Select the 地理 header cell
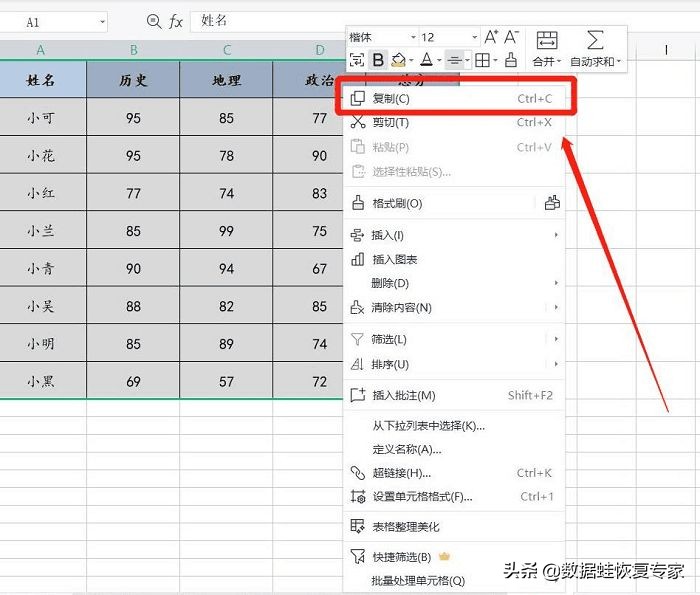 226,79
